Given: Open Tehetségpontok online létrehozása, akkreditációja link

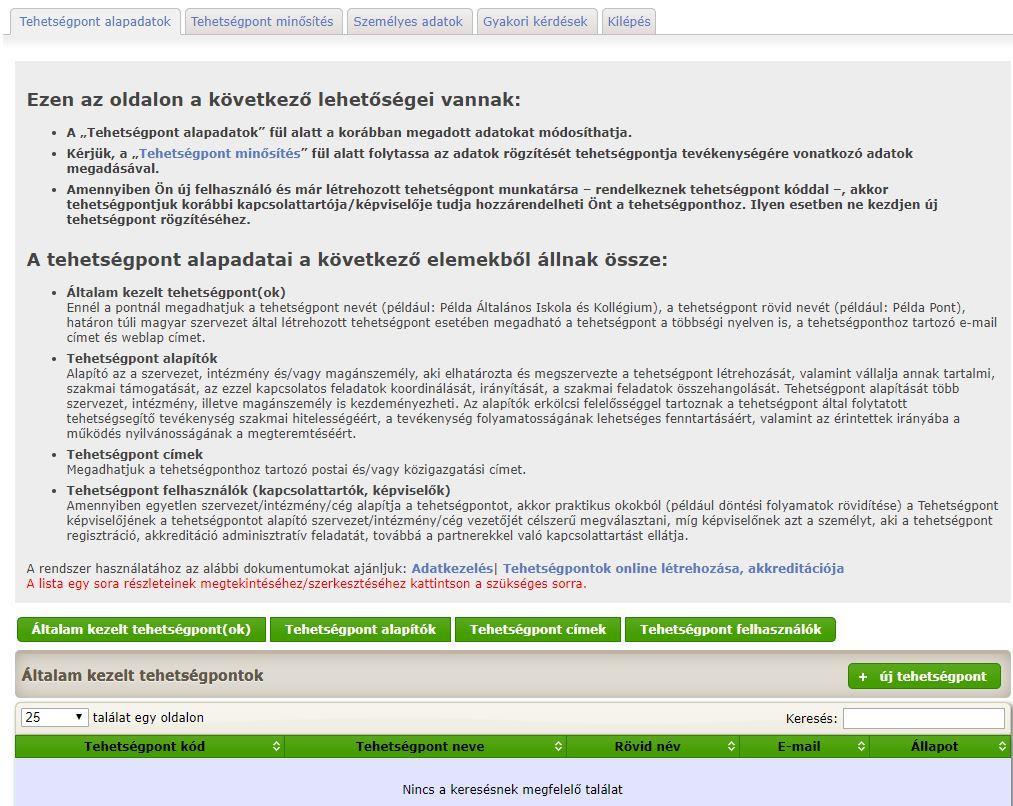Looking at the screenshot, I should pos(673,568).
